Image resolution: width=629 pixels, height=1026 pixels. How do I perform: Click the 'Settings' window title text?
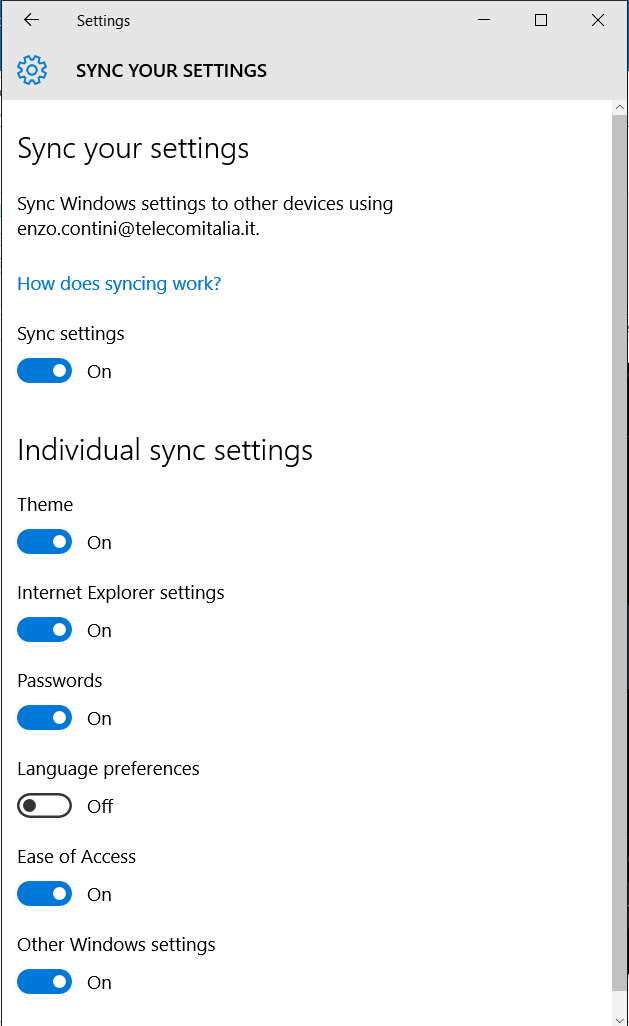(x=103, y=21)
